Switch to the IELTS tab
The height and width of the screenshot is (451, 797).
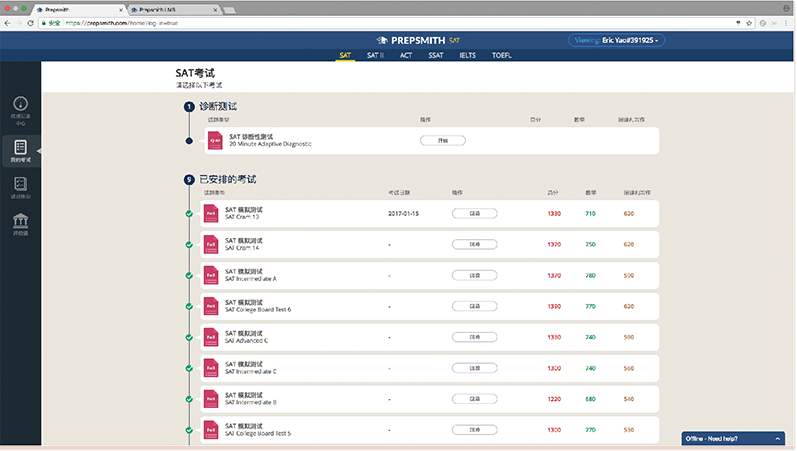(468, 55)
